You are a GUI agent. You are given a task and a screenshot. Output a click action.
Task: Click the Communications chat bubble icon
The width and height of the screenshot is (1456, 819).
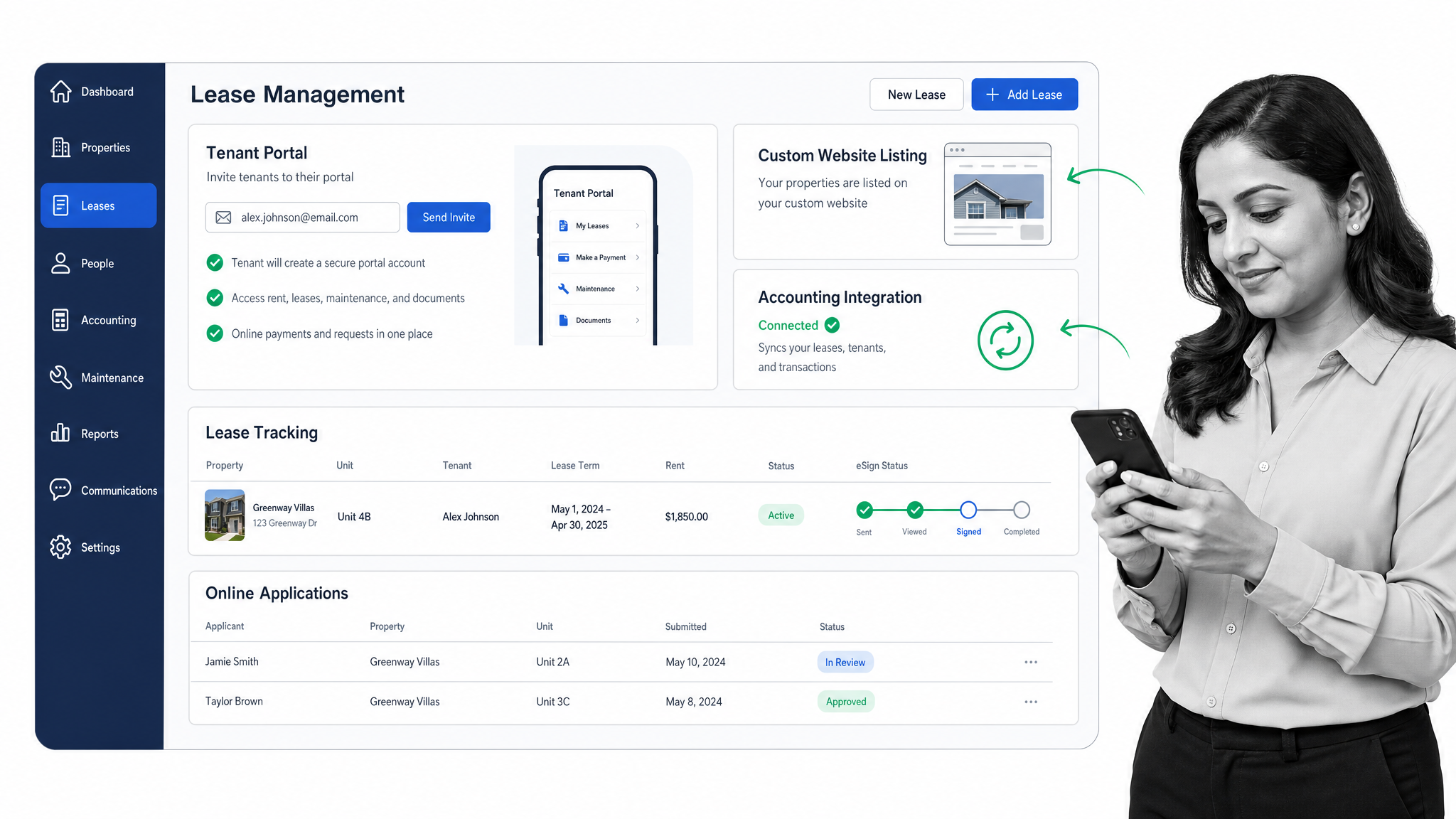pyautogui.click(x=60, y=489)
